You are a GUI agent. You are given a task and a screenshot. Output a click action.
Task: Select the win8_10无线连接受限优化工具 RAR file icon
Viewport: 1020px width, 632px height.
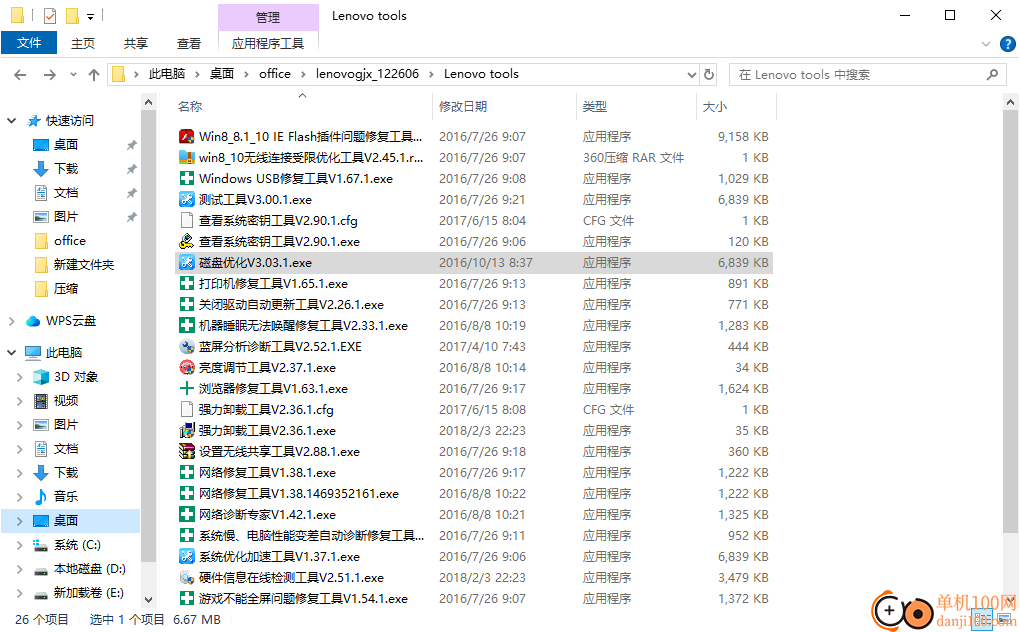point(187,157)
